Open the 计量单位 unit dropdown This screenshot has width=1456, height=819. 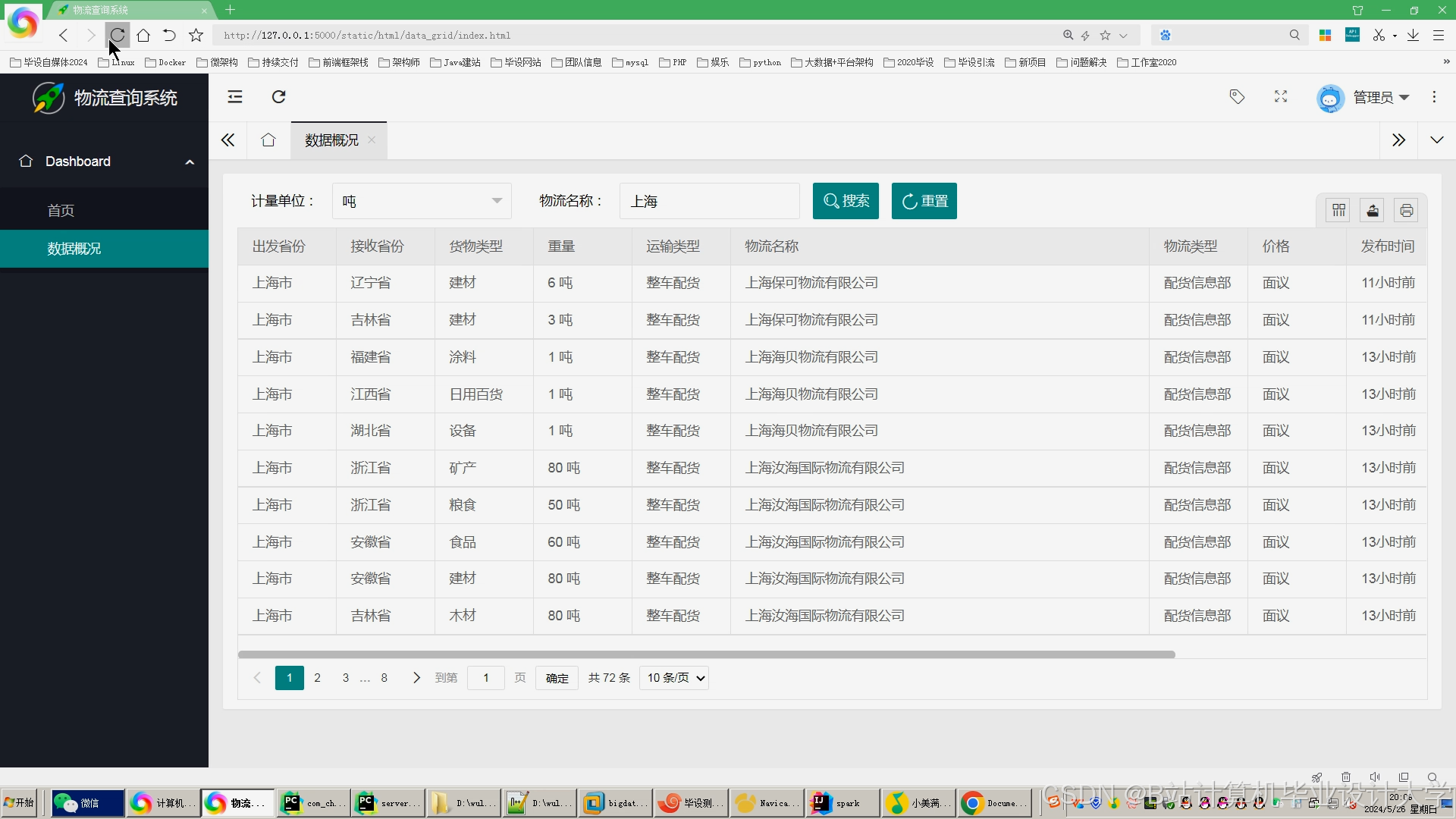coord(422,201)
